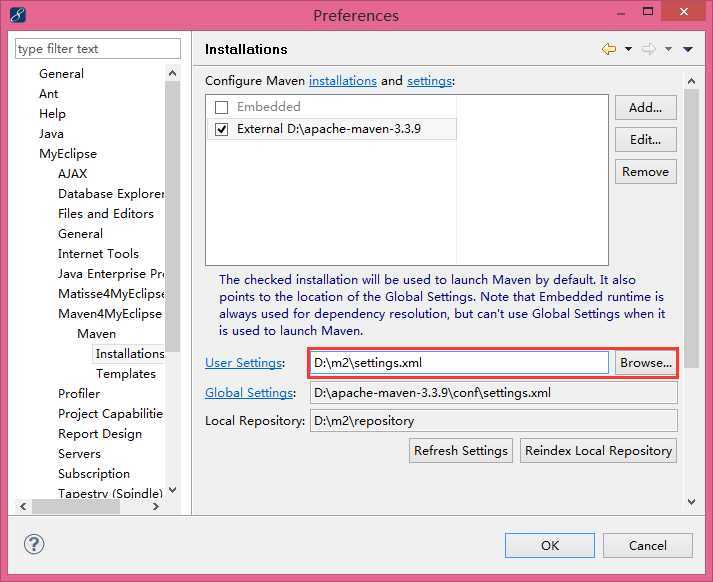Open the back history dropdown arrow

(x=628, y=49)
